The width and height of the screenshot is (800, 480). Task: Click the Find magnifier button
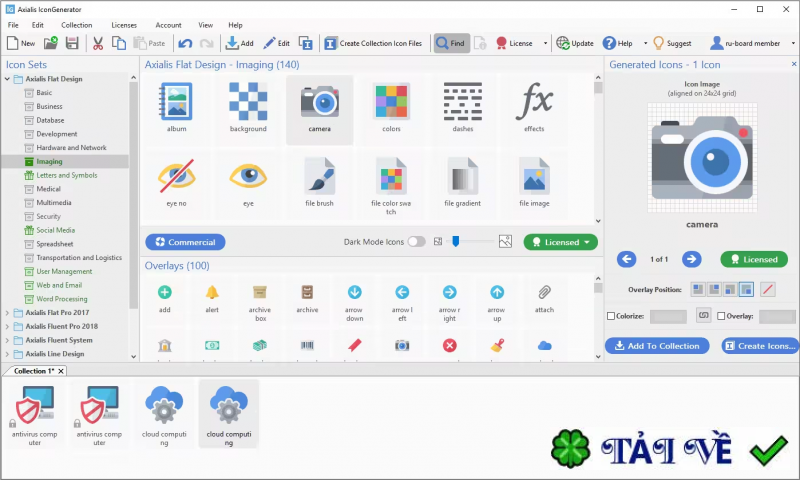point(452,43)
